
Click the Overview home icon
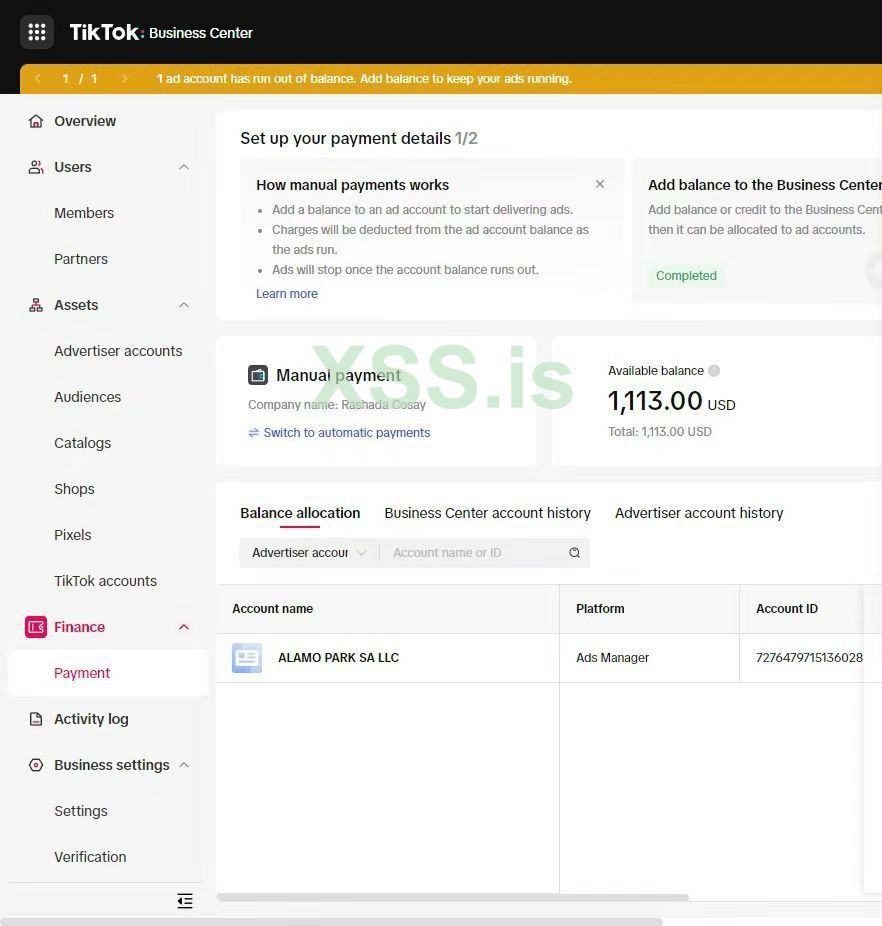coord(36,121)
